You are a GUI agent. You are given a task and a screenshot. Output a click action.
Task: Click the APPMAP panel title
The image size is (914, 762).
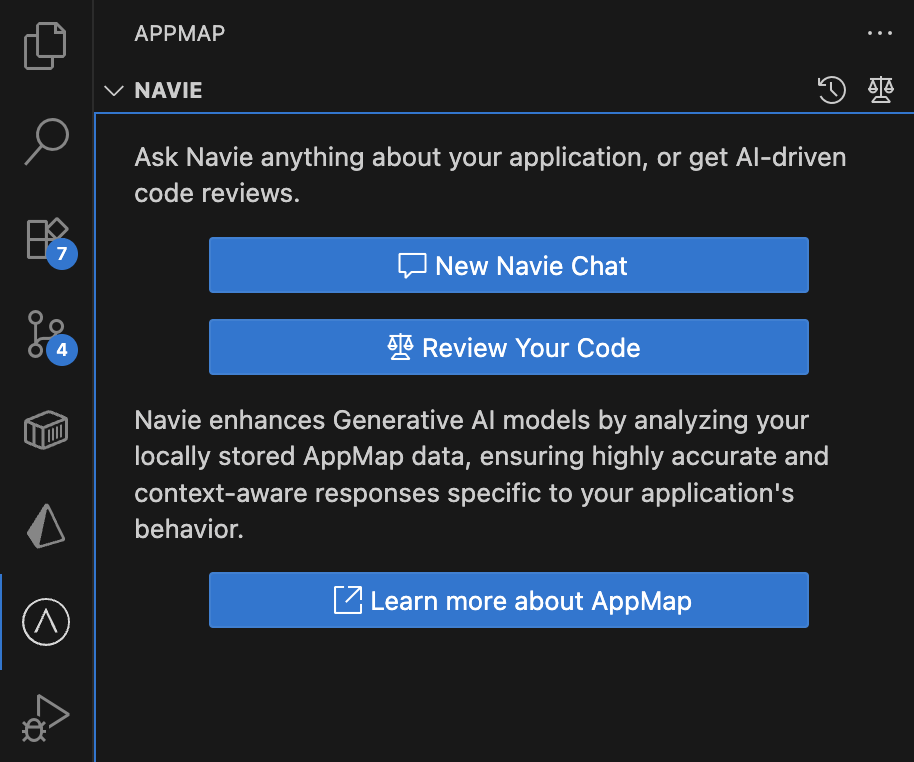pyautogui.click(x=180, y=33)
